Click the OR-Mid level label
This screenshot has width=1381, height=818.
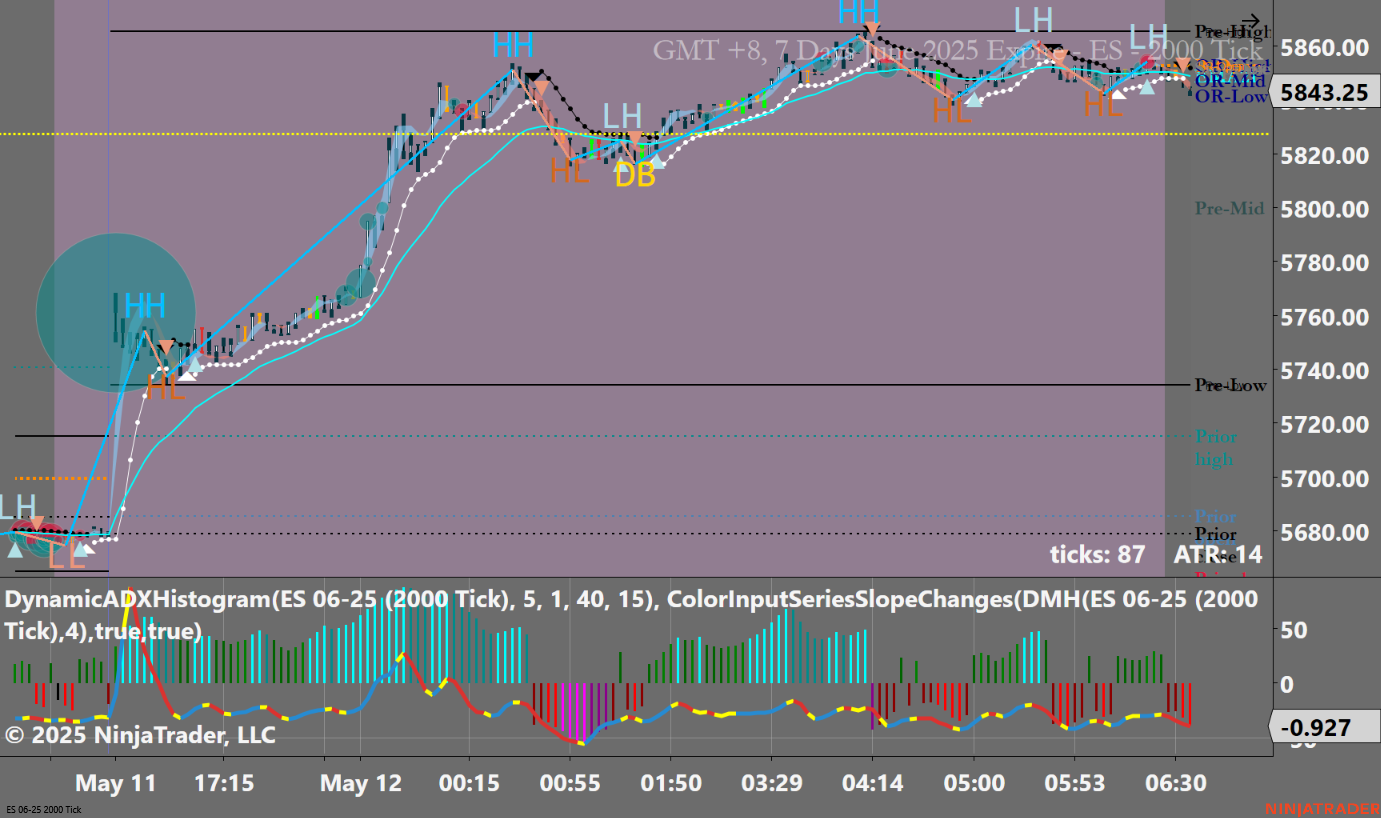(x=1230, y=80)
